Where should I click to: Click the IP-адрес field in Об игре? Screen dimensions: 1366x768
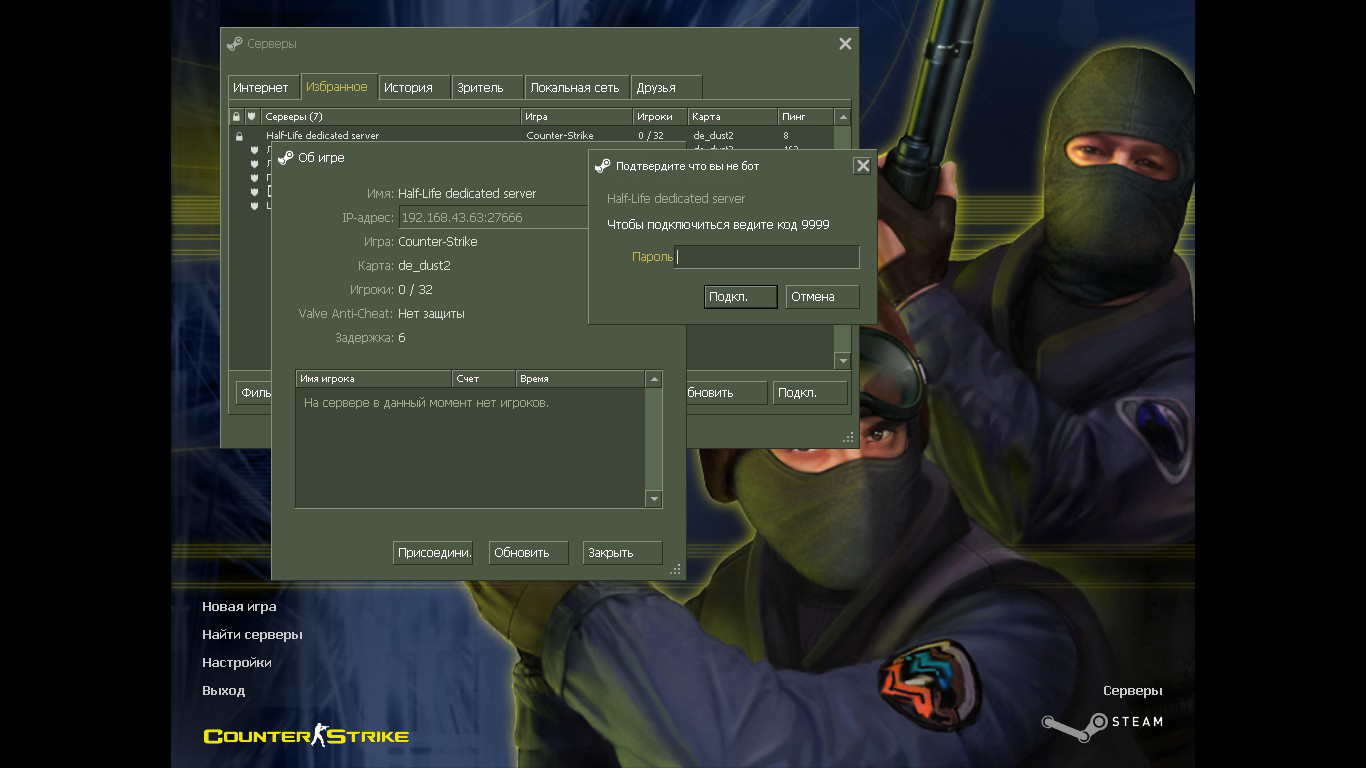[494, 218]
